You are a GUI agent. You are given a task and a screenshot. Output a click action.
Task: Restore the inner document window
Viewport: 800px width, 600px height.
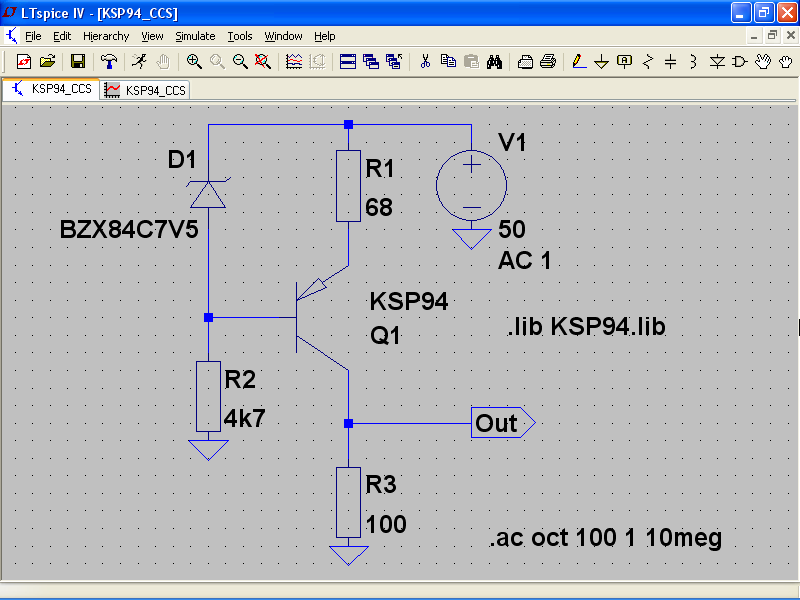point(772,35)
